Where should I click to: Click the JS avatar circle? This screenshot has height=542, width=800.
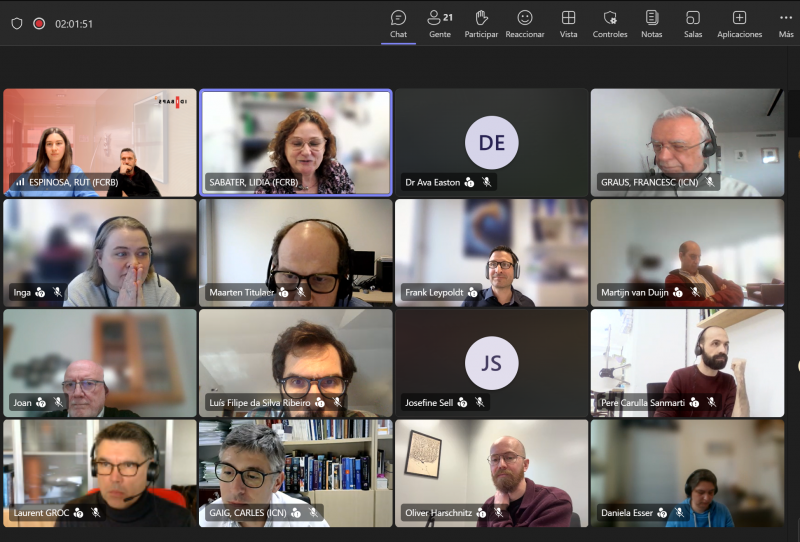pos(492,363)
